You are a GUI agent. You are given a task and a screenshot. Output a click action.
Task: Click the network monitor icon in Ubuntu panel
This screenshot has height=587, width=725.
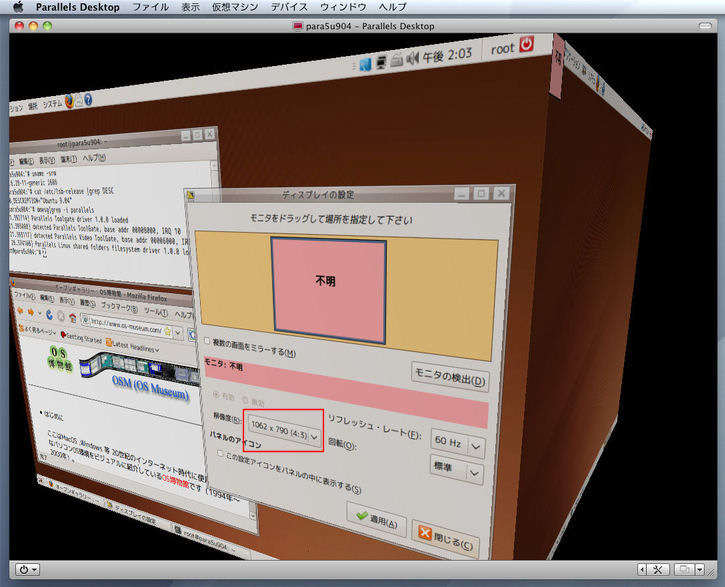pyautogui.click(x=381, y=62)
